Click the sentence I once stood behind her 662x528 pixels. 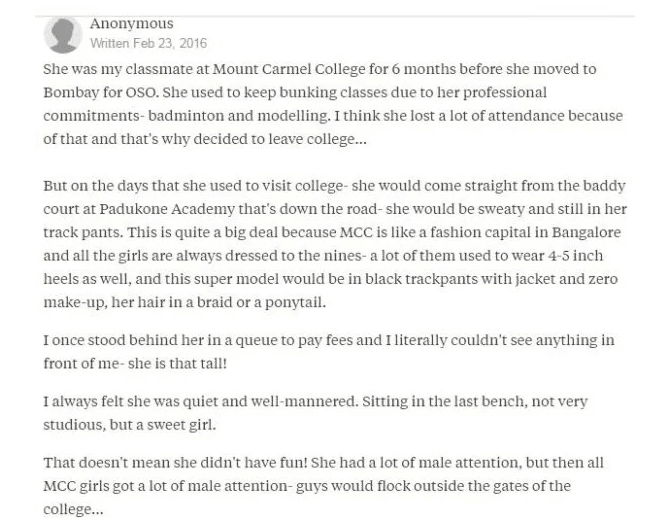(x=328, y=352)
